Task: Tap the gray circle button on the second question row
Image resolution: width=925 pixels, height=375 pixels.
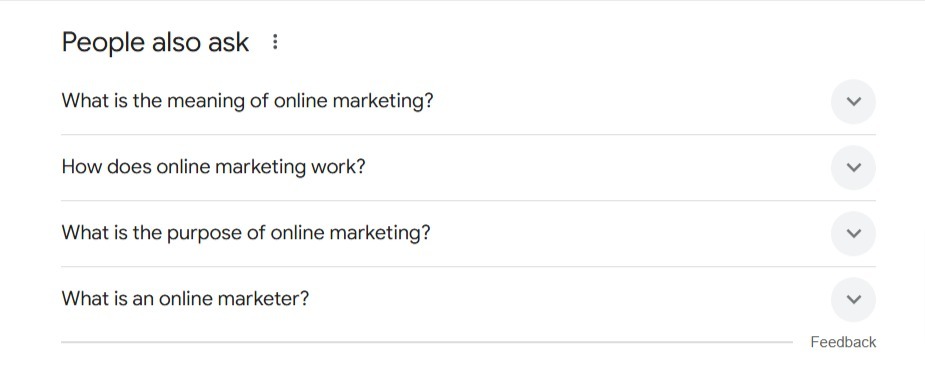Action: 853,167
